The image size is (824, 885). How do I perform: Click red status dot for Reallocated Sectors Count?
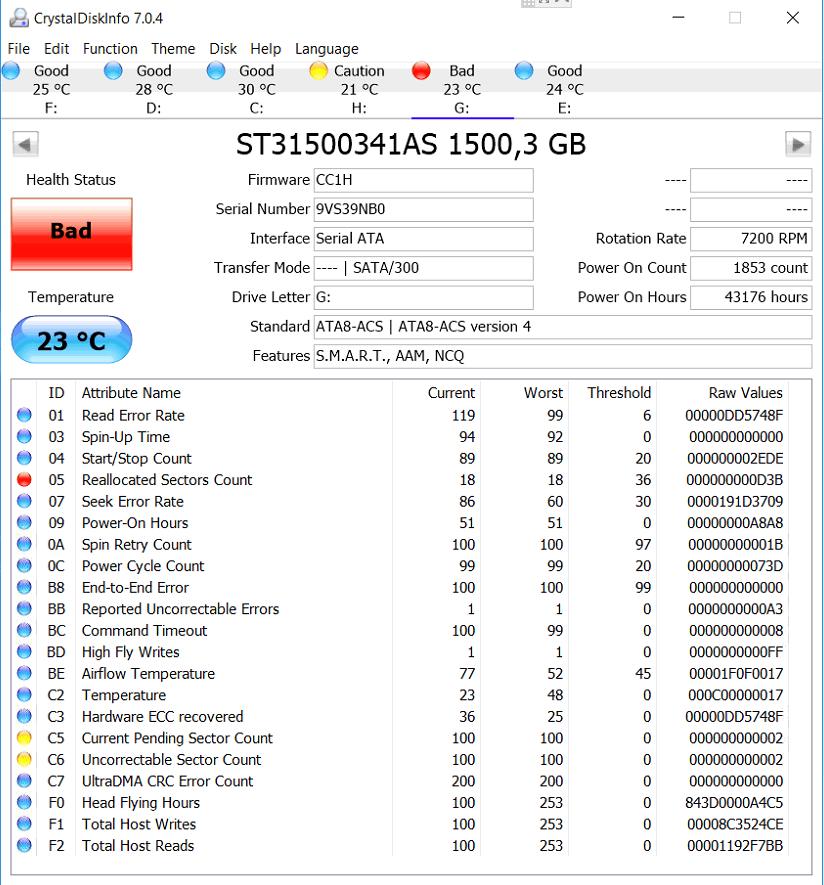[24, 480]
